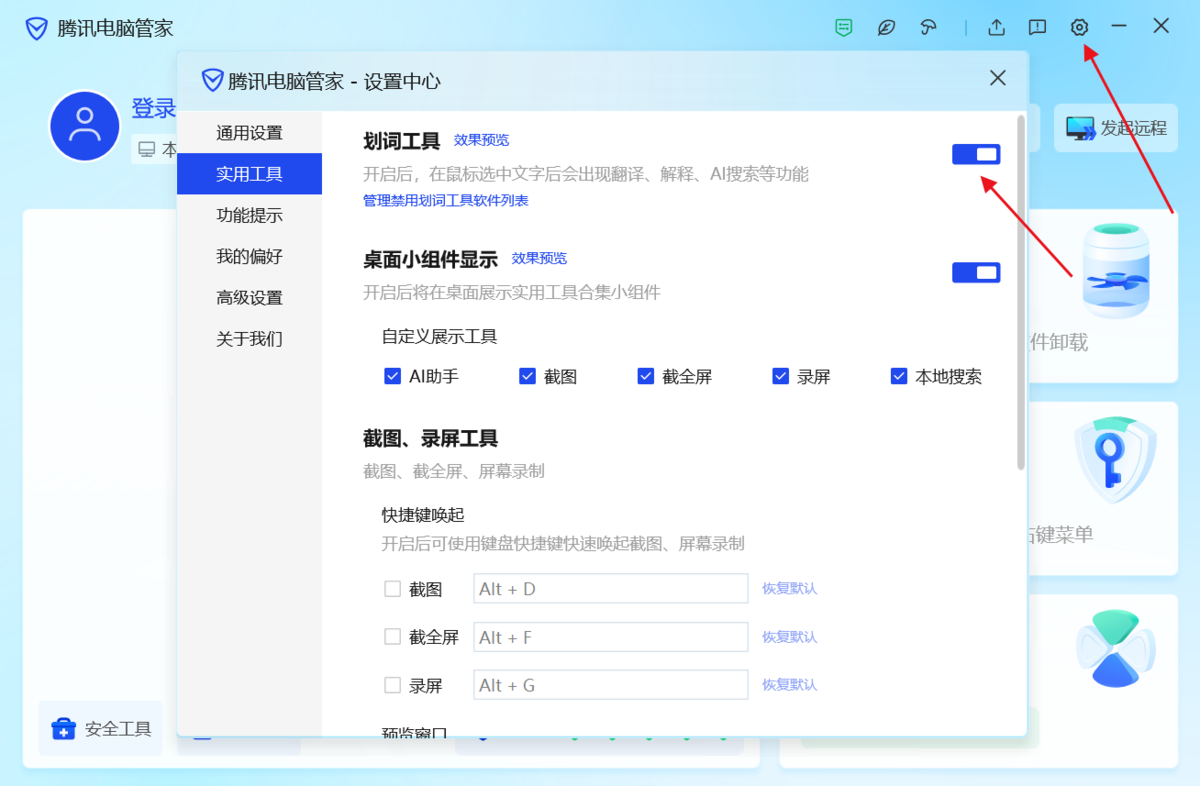Click the upload arrow icon in title bar
Screen dimensions: 1200x786
[996, 27]
